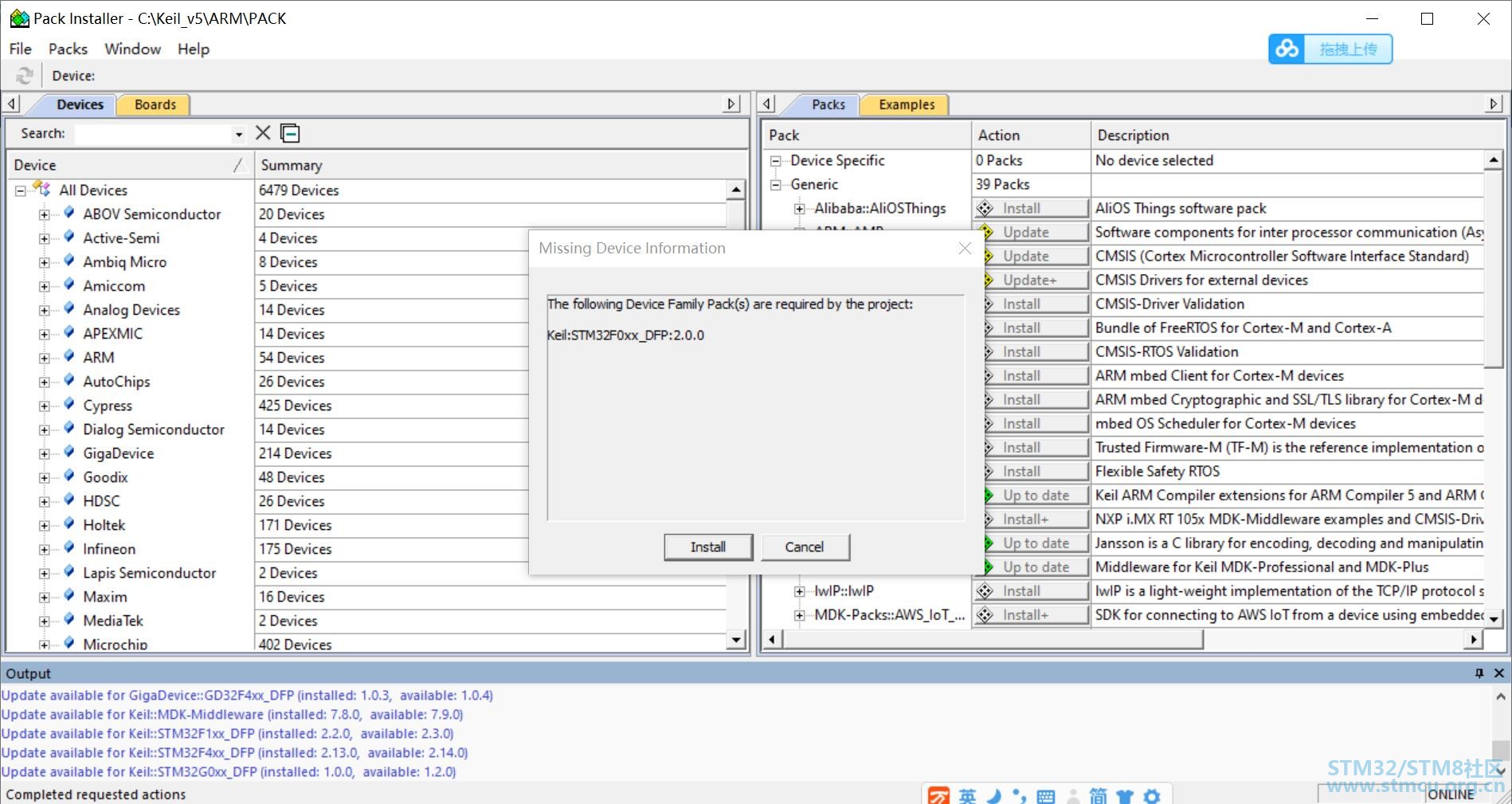Open the Help menu
1512x804 pixels.
194,49
